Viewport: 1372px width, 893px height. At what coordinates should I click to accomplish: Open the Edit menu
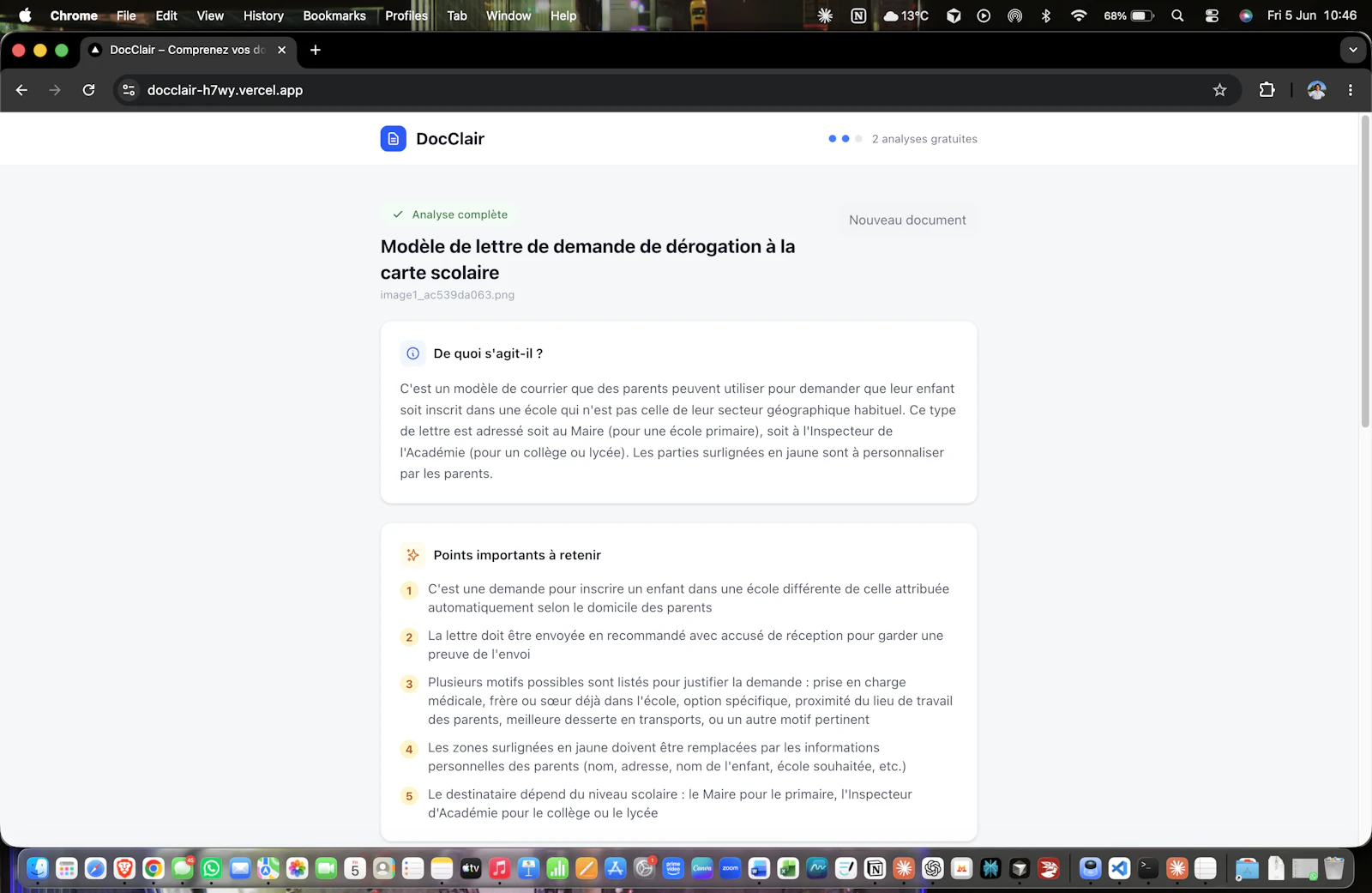point(166,15)
